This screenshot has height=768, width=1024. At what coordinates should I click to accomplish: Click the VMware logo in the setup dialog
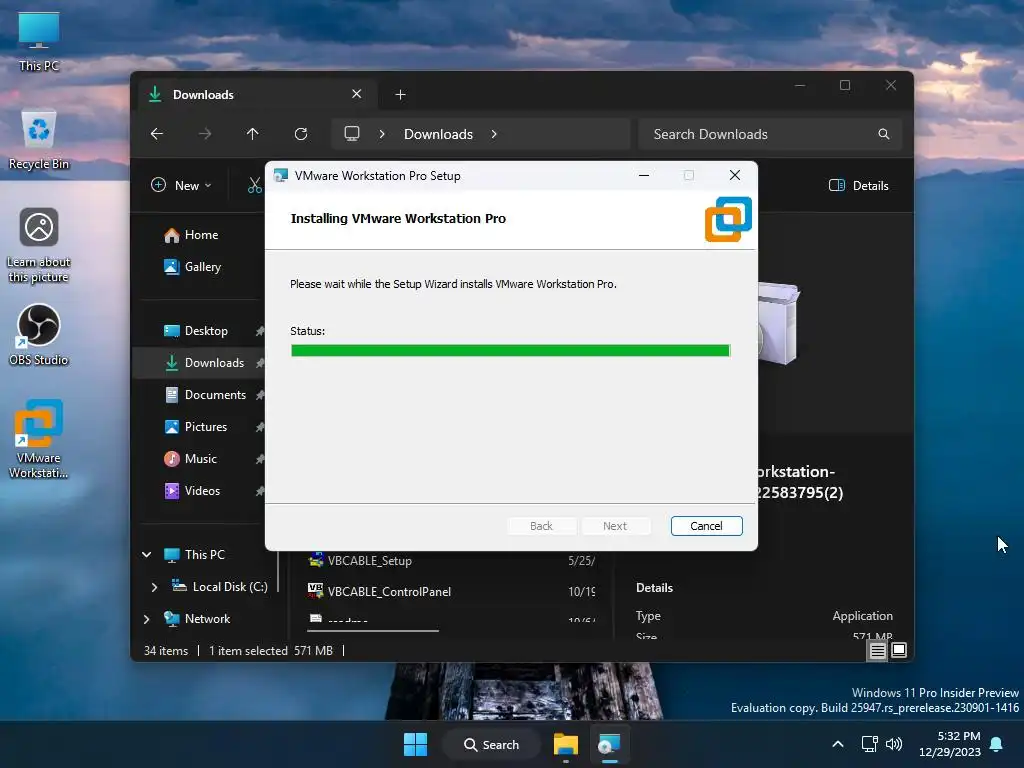[728, 219]
